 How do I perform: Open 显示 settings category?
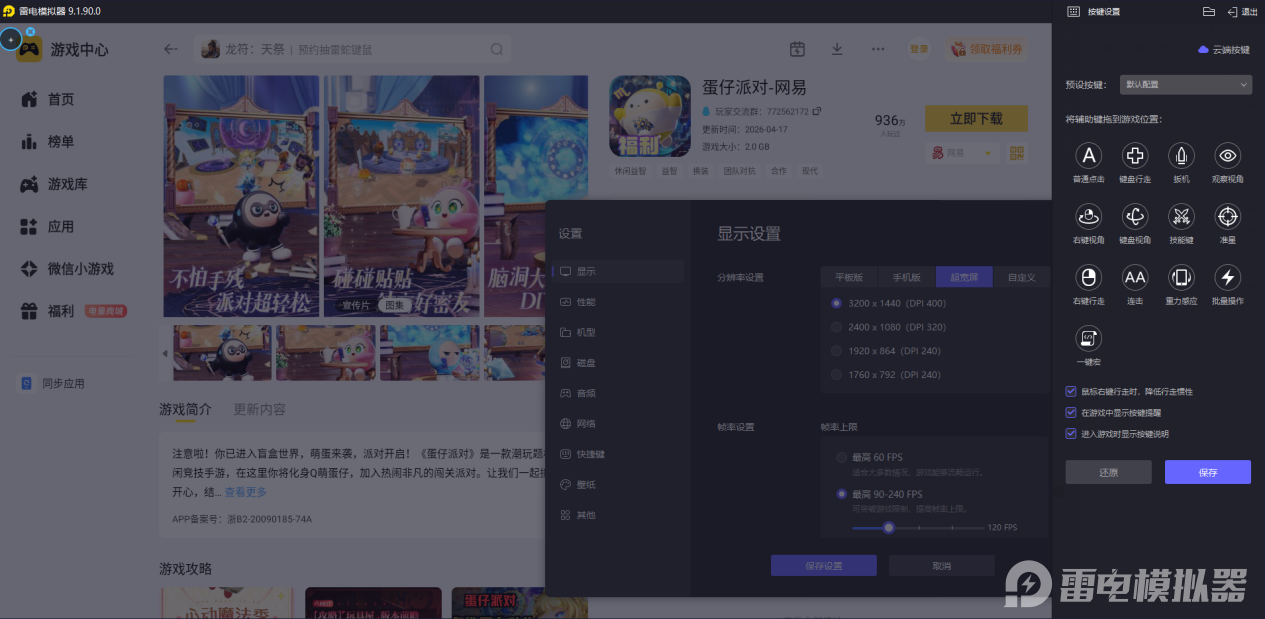(618, 271)
